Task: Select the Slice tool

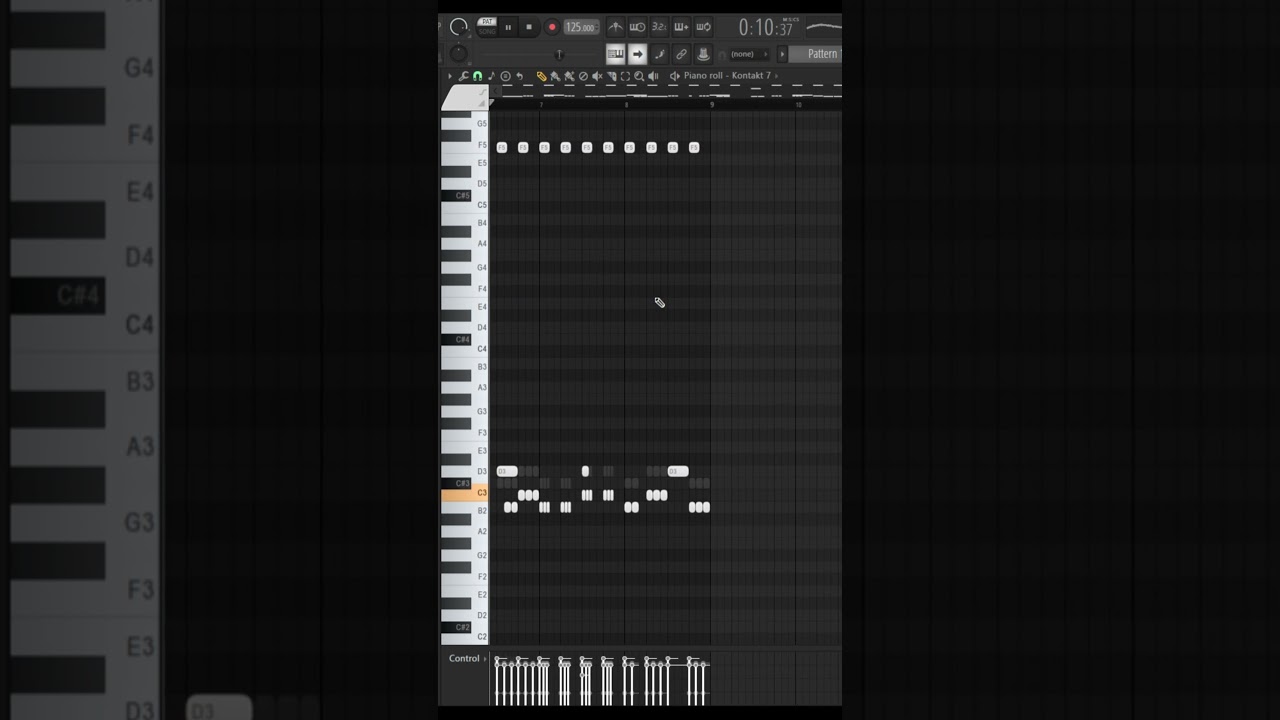Action: [611, 76]
